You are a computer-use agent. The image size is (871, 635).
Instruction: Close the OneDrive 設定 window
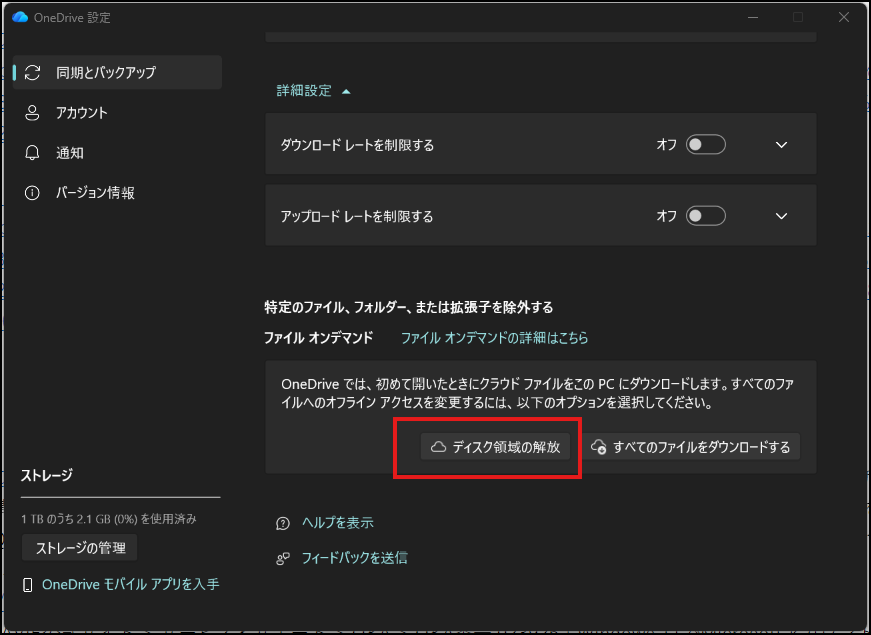pyautogui.click(x=844, y=17)
